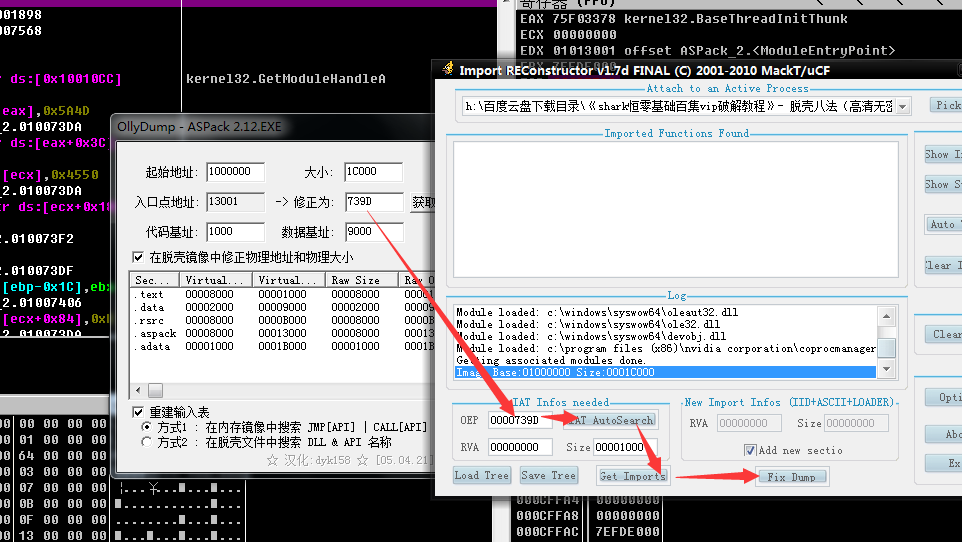Screen dimensions: 962x542
Task: Select 方式2 radio option in OllyDump
Action: point(148,442)
